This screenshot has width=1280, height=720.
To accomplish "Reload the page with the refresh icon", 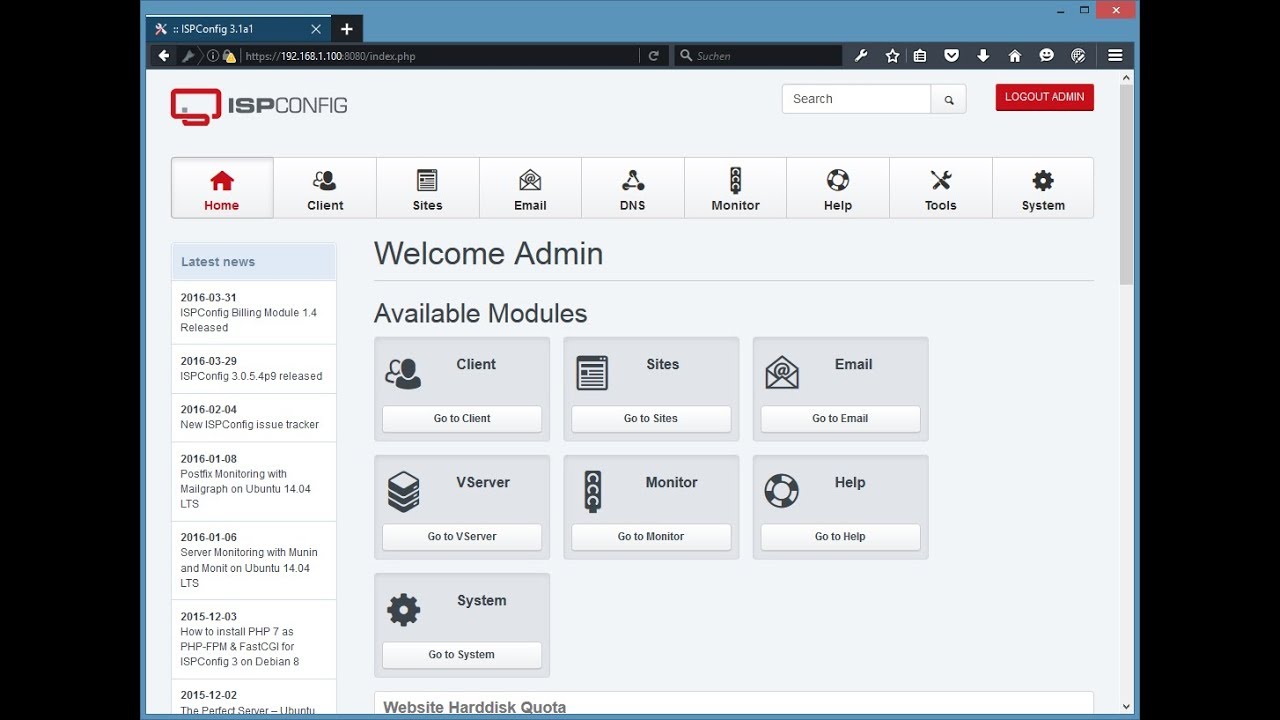I will tap(654, 56).
